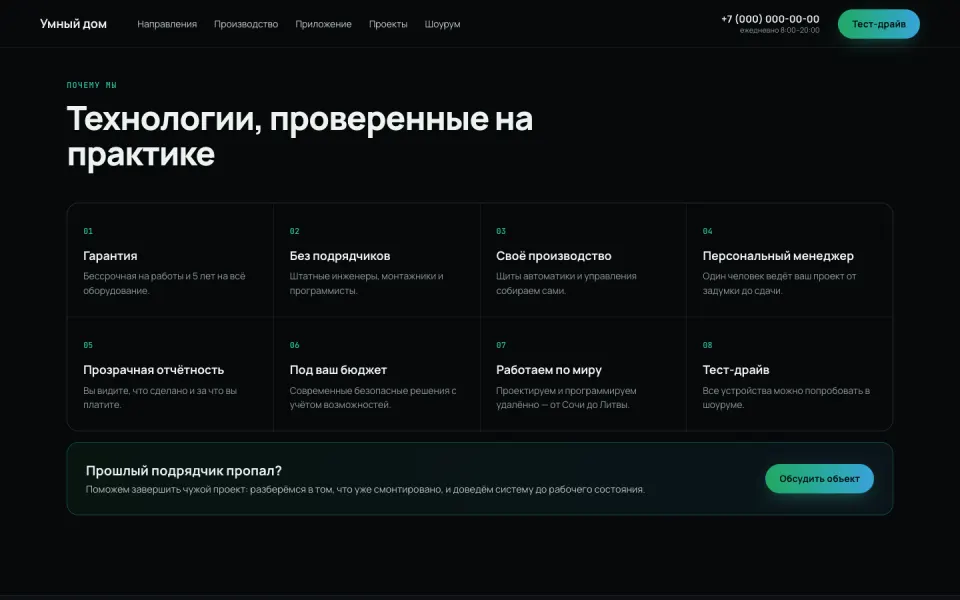Open the Производство nav menu item
This screenshot has height=600, width=960.
point(246,24)
